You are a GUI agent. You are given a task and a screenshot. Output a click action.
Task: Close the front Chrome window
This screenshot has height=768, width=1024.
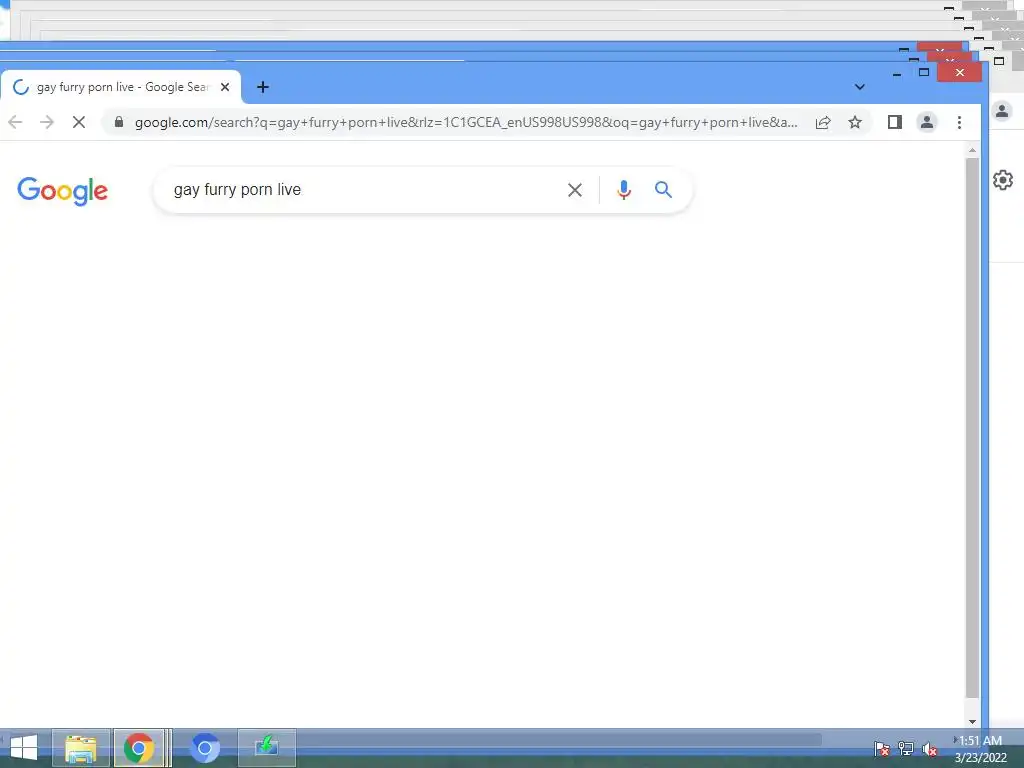pos(959,72)
